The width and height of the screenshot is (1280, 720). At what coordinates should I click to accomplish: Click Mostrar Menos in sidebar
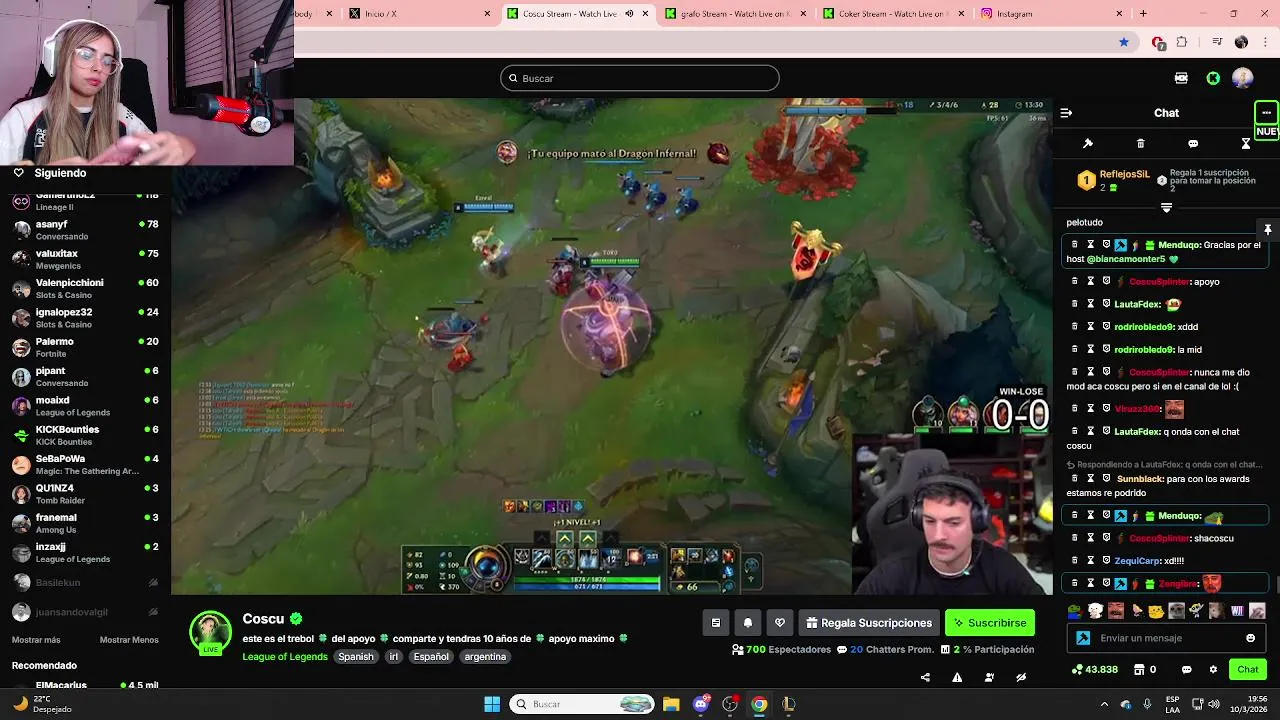pos(129,640)
